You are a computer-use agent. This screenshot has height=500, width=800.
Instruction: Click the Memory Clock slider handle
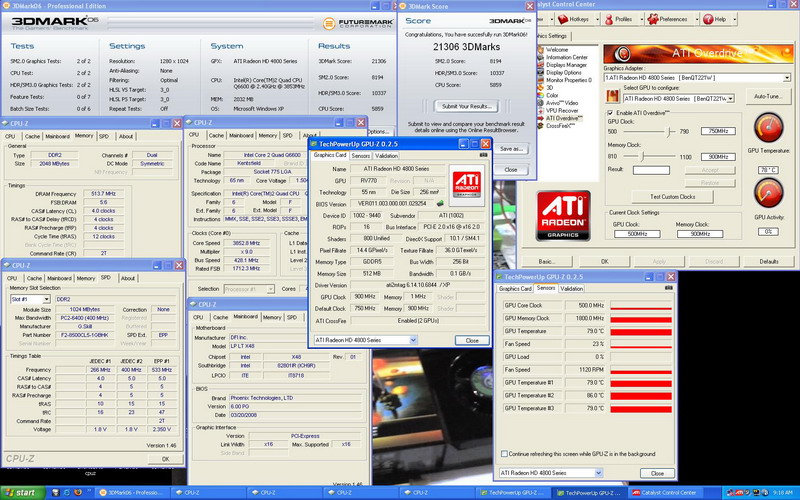[x=643, y=156]
